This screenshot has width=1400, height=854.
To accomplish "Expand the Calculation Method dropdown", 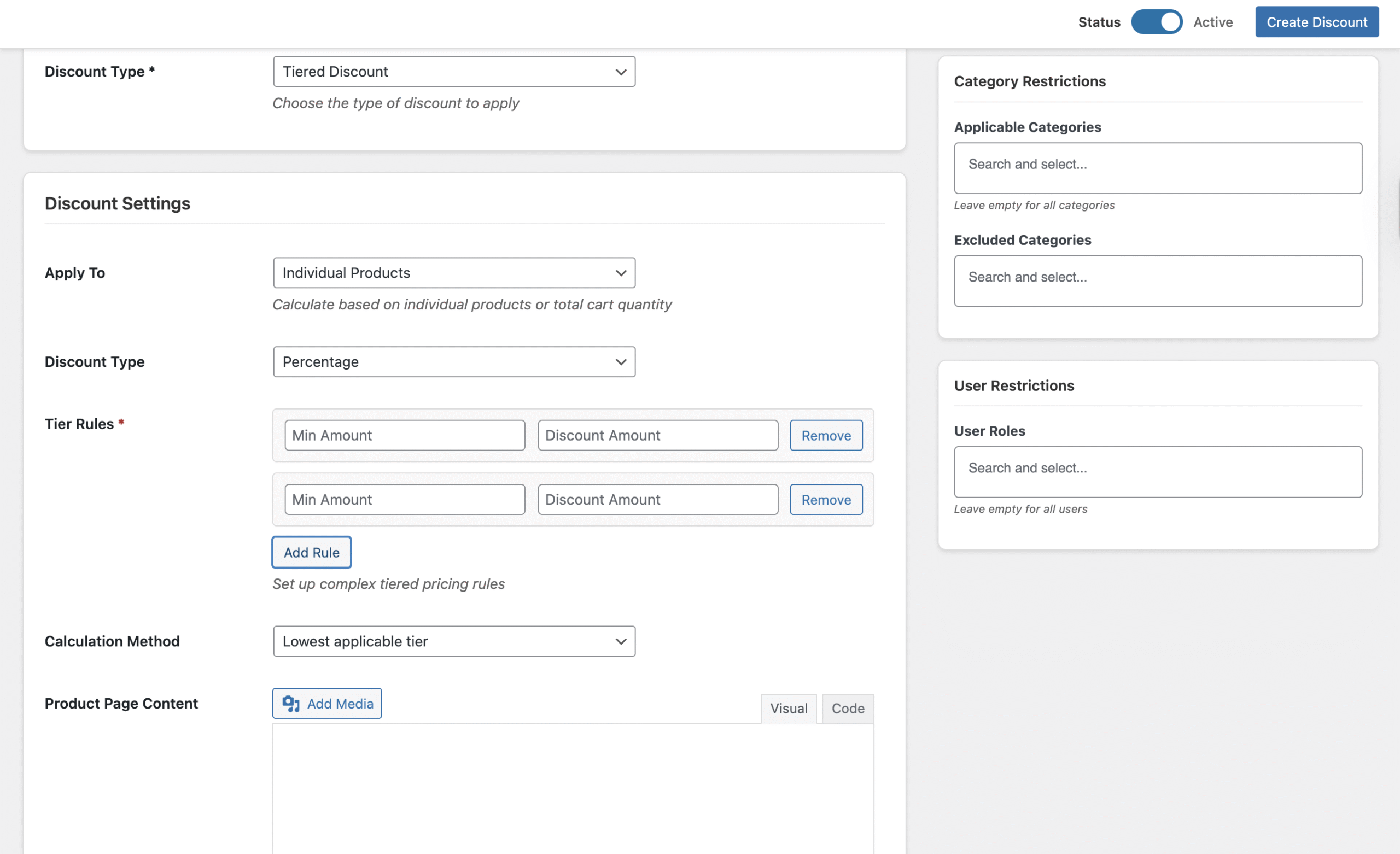I will pos(453,641).
